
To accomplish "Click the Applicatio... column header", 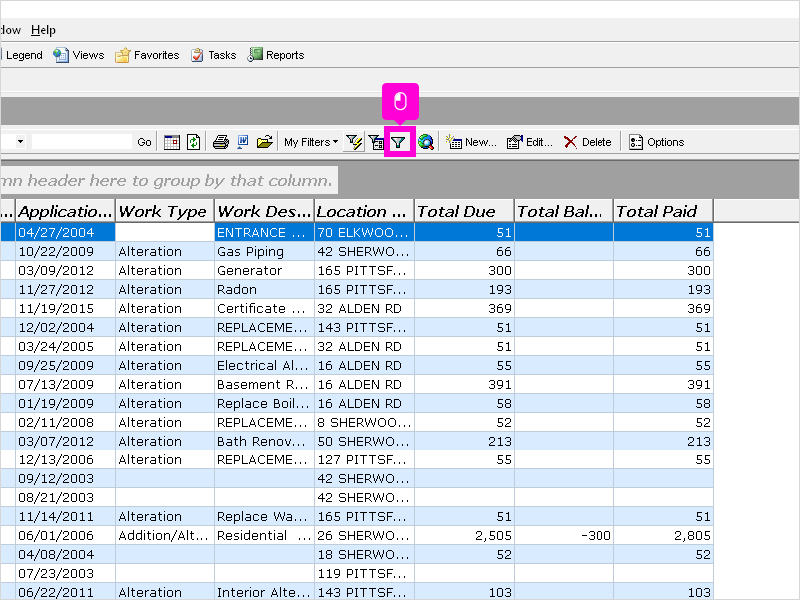I will coord(65,211).
